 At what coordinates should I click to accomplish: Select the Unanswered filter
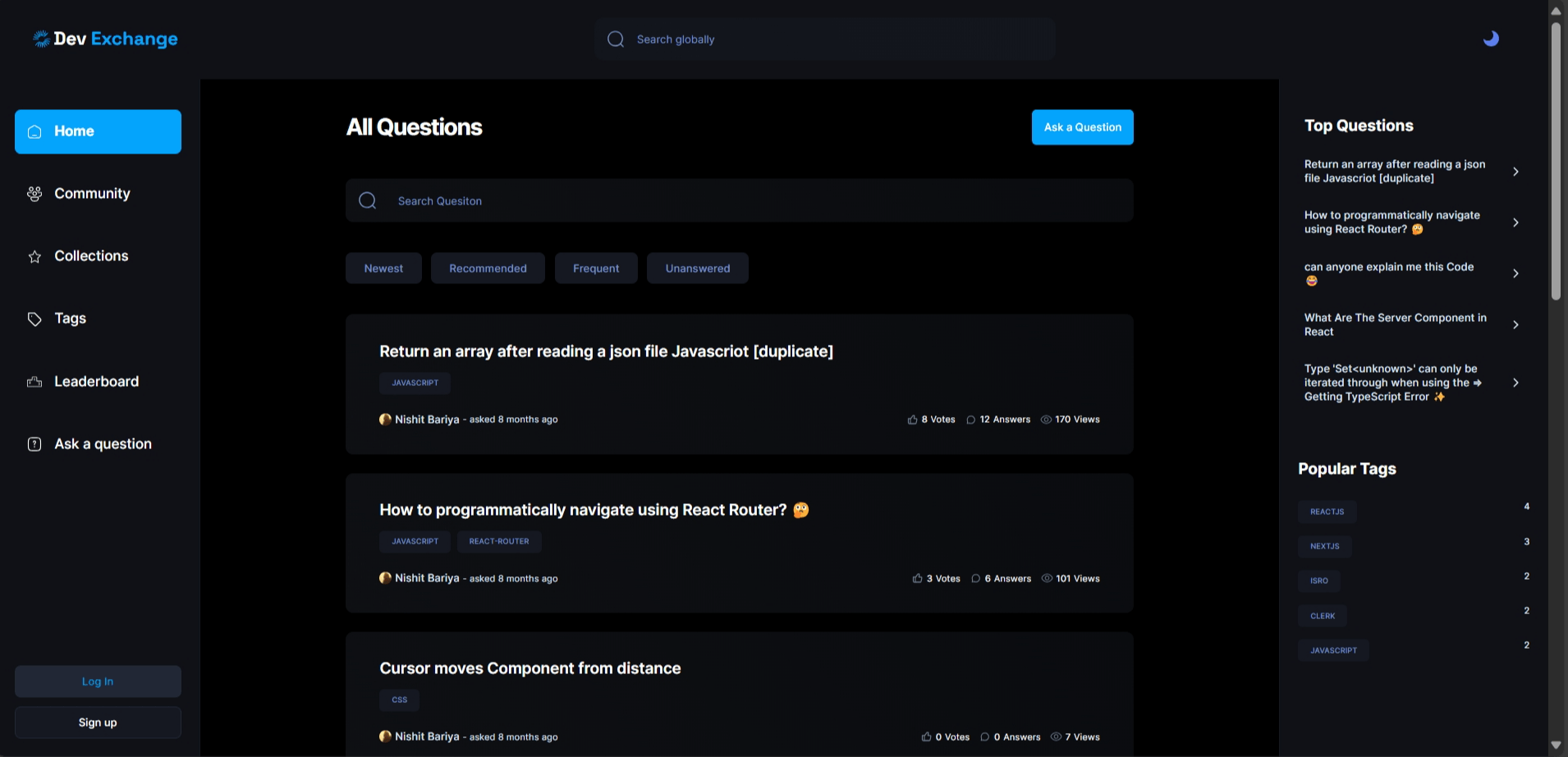pyautogui.click(x=698, y=268)
